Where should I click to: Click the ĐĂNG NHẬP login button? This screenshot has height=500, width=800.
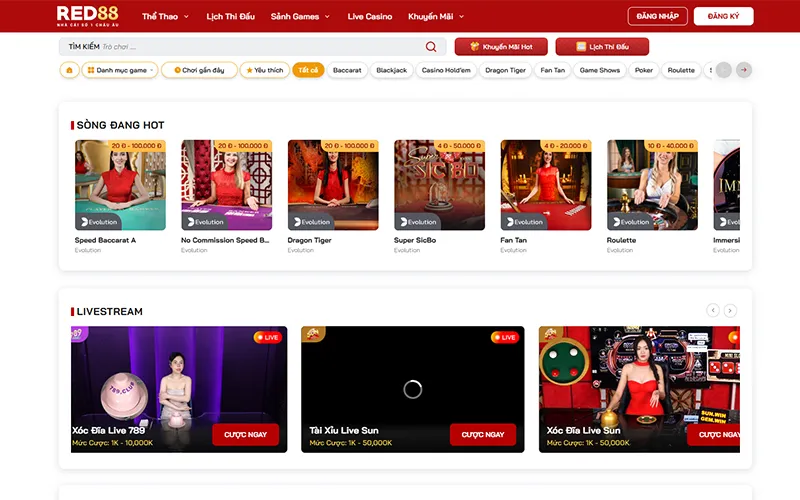pyautogui.click(x=658, y=16)
